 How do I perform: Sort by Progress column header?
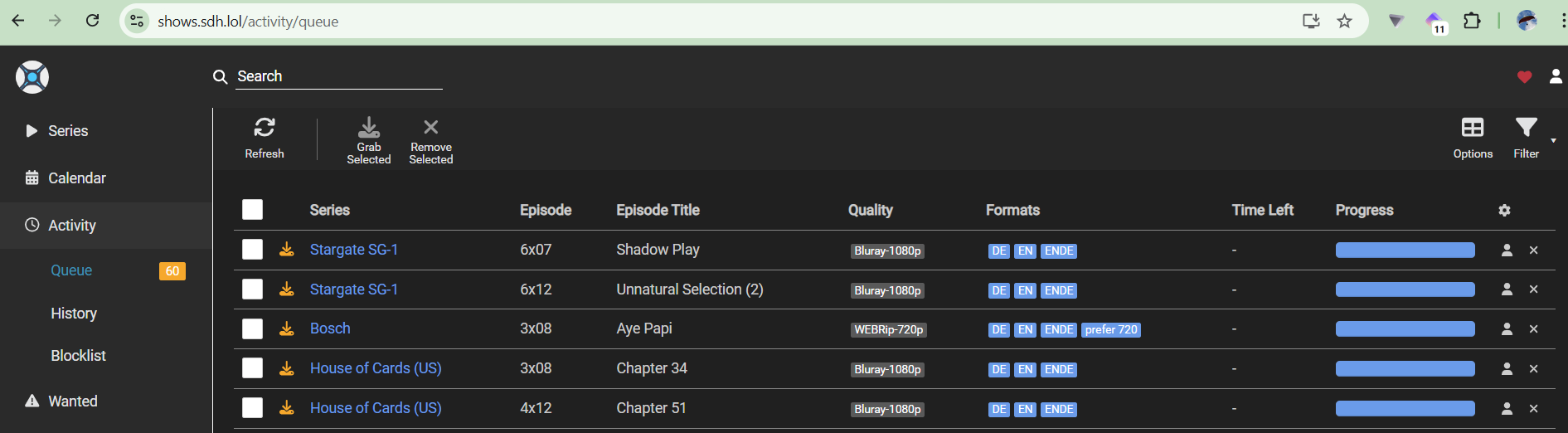(1364, 210)
